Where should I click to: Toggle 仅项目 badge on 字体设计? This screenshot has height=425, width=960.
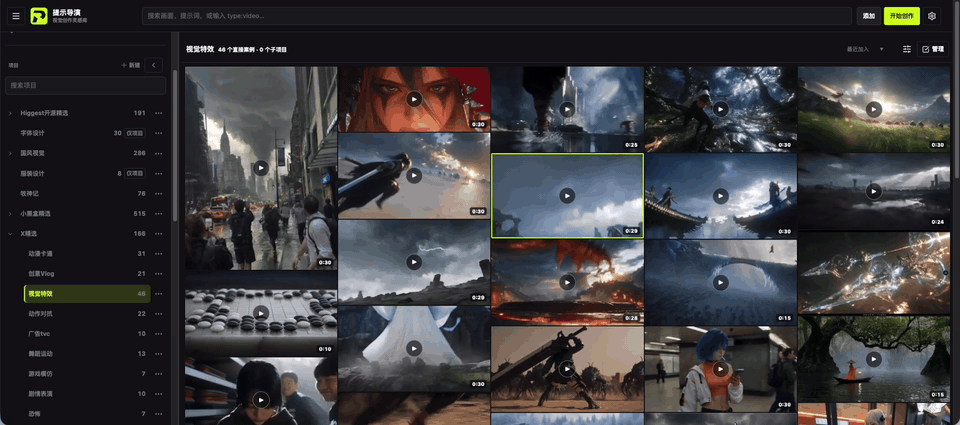[135, 133]
